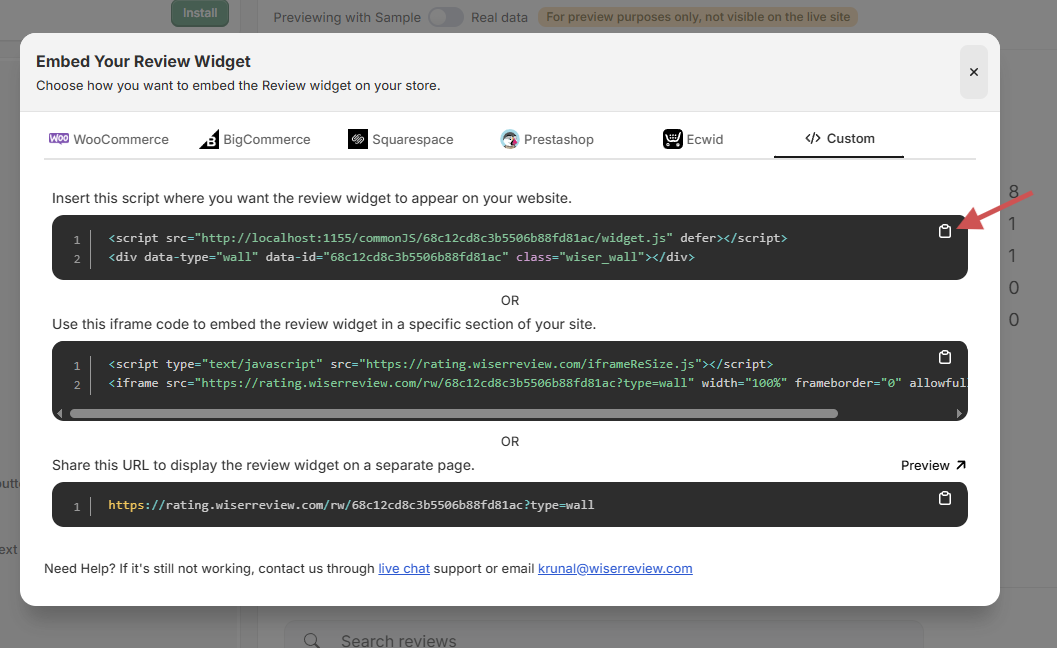
Task: Open the live chat support link
Action: (x=404, y=569)
